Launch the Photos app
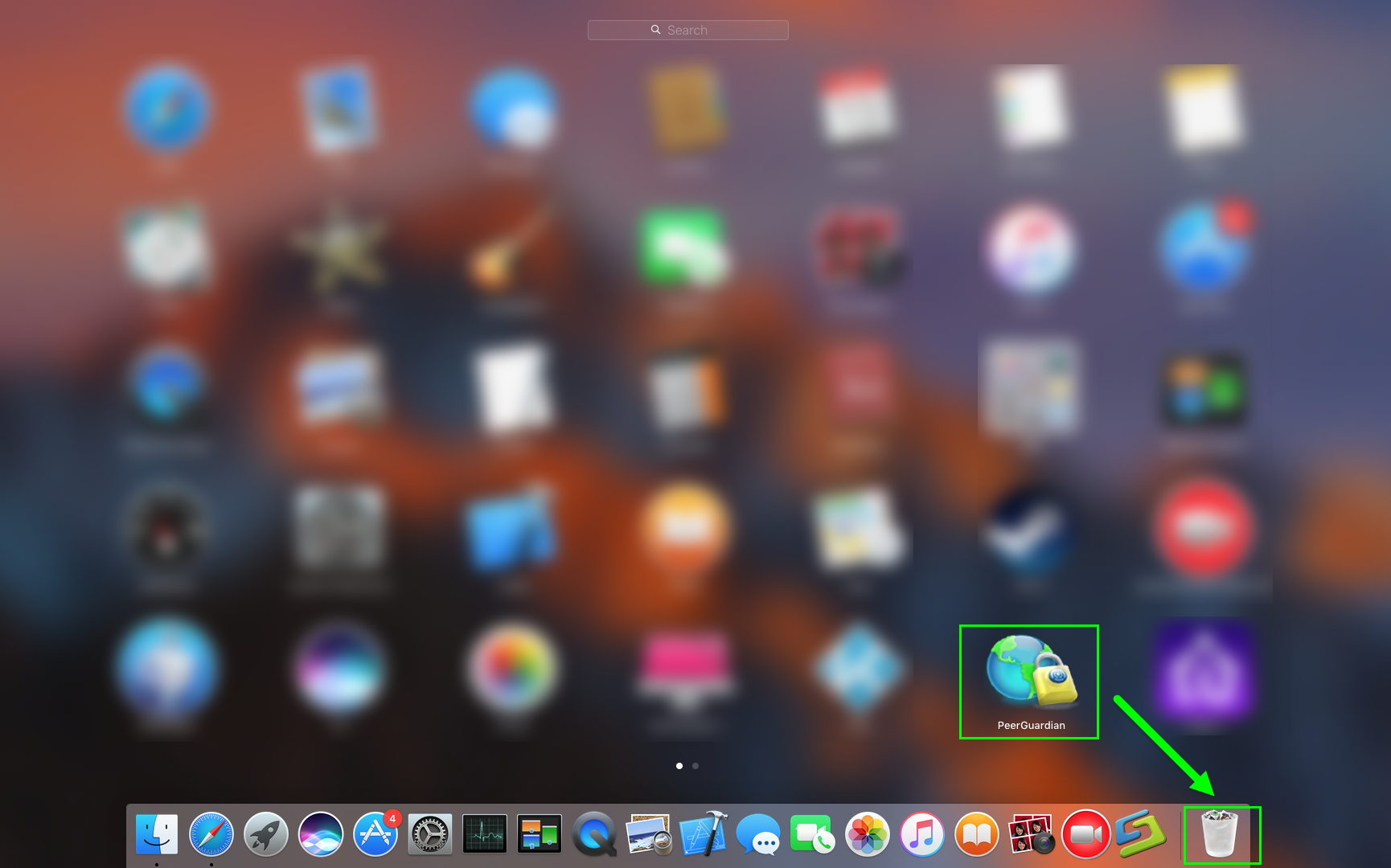 point(866,834)
